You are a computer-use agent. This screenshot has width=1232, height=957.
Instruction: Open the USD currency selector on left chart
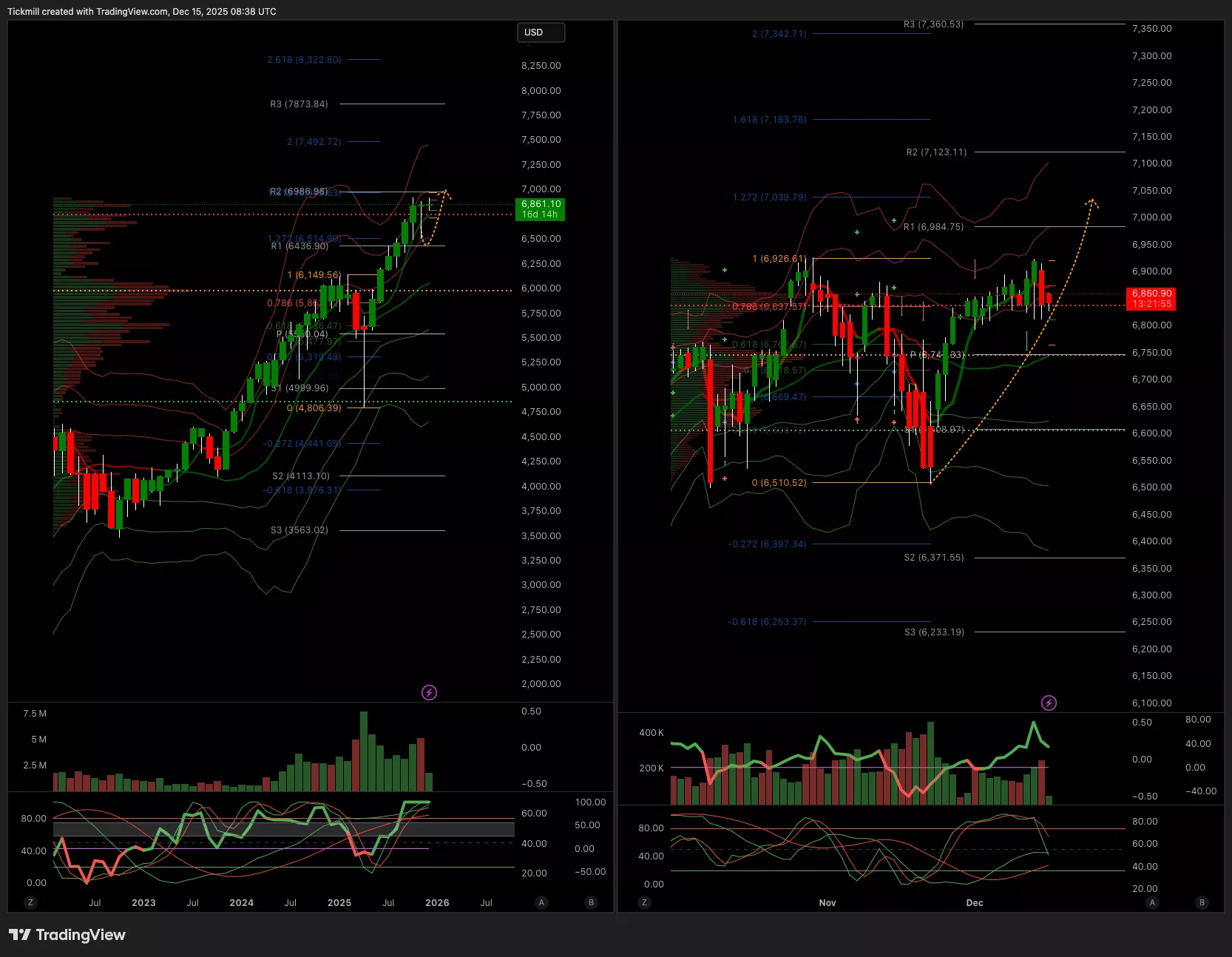541,33
